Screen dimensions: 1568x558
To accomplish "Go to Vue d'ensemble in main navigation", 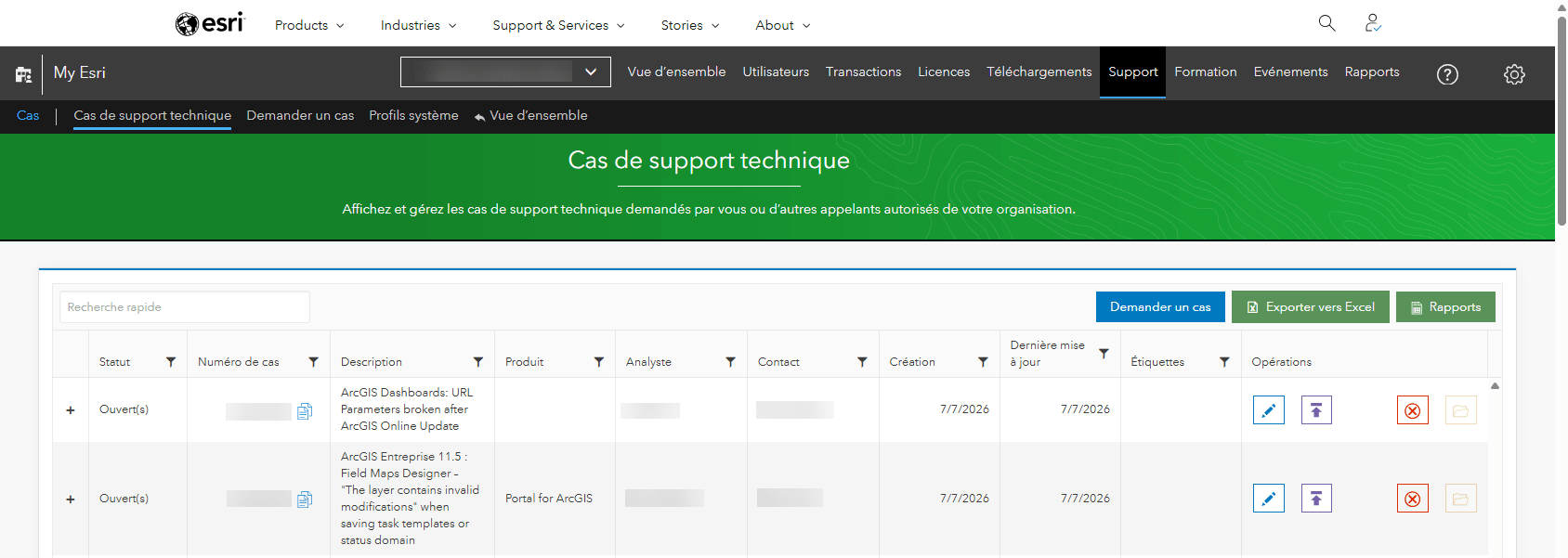I will click(676, 72).
